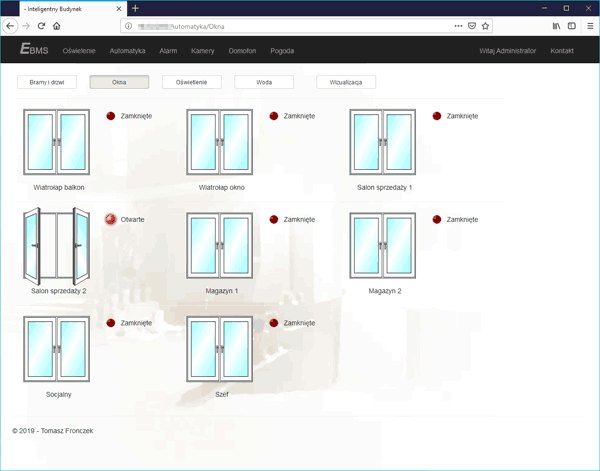The width and height of the screenshot is (600, 471).
Task: Click the browser address bar
Action: pos(290,26)
